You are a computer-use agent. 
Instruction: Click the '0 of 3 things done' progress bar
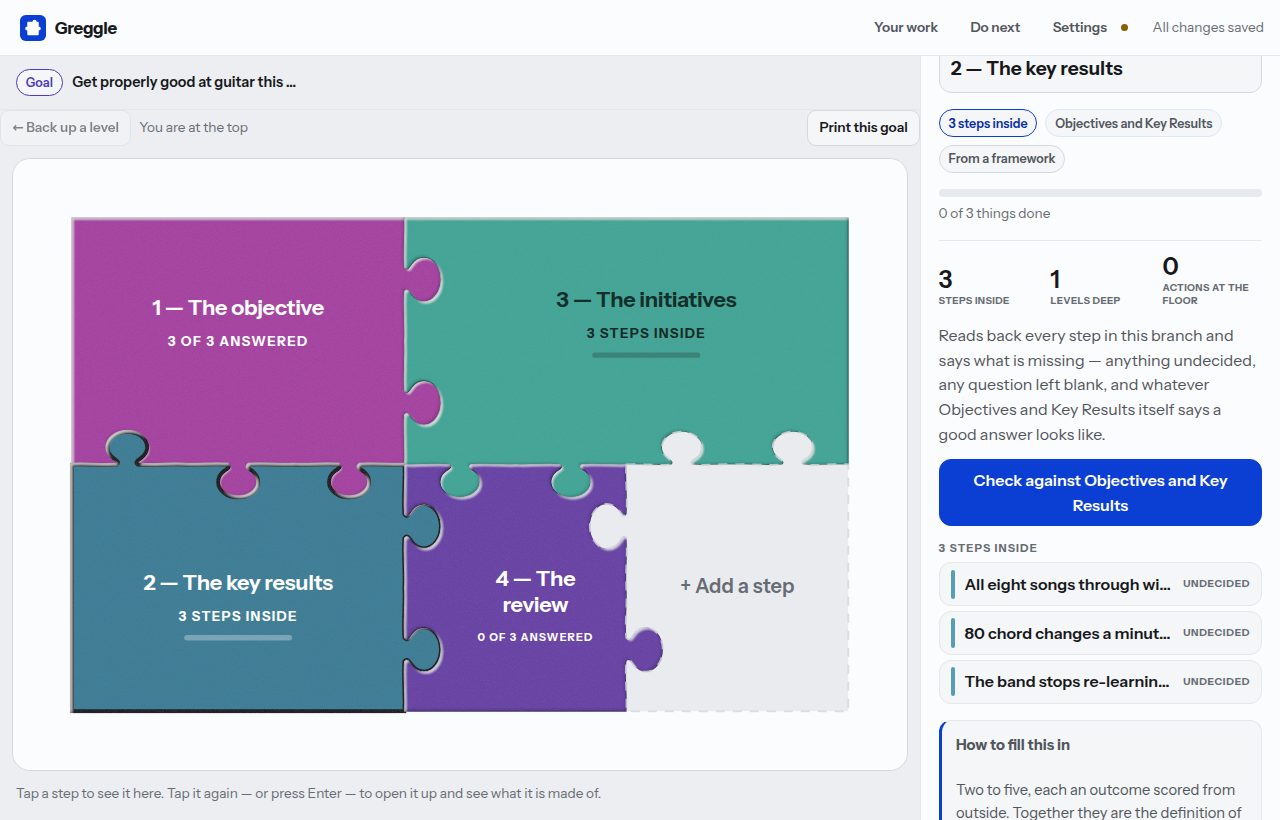pos(1100,192)
